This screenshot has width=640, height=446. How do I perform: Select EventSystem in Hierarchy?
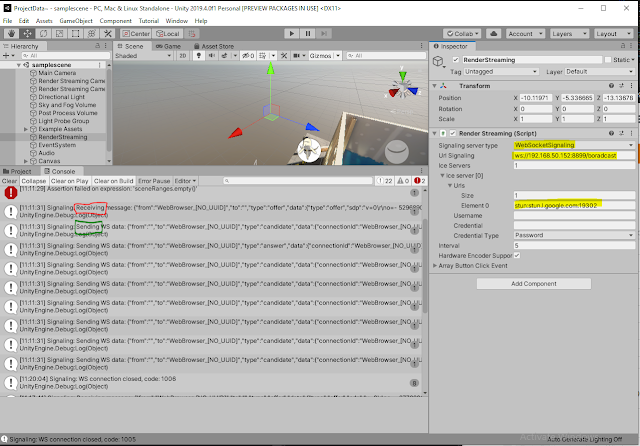point(57,145)
